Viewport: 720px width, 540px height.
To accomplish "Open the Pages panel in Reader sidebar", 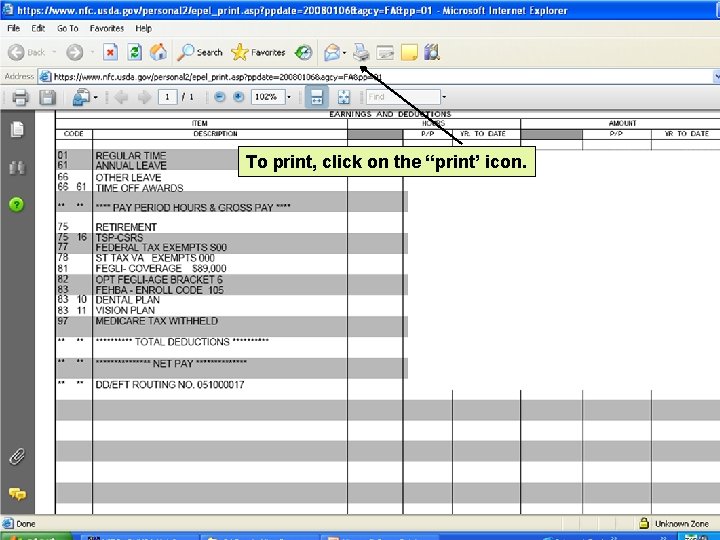I will click(17, 129).
